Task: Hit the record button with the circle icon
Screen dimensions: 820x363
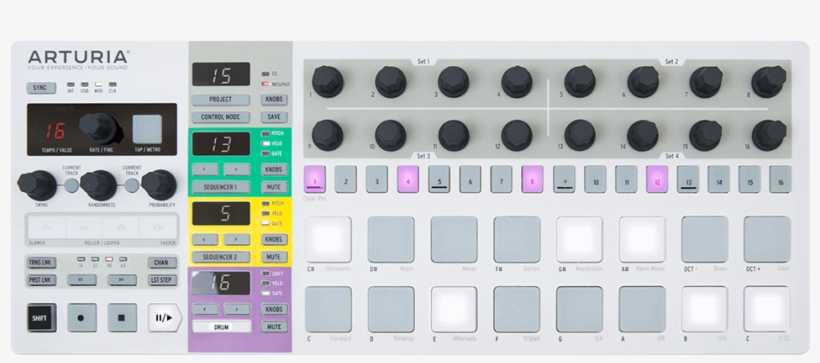Action: point(82,317)
